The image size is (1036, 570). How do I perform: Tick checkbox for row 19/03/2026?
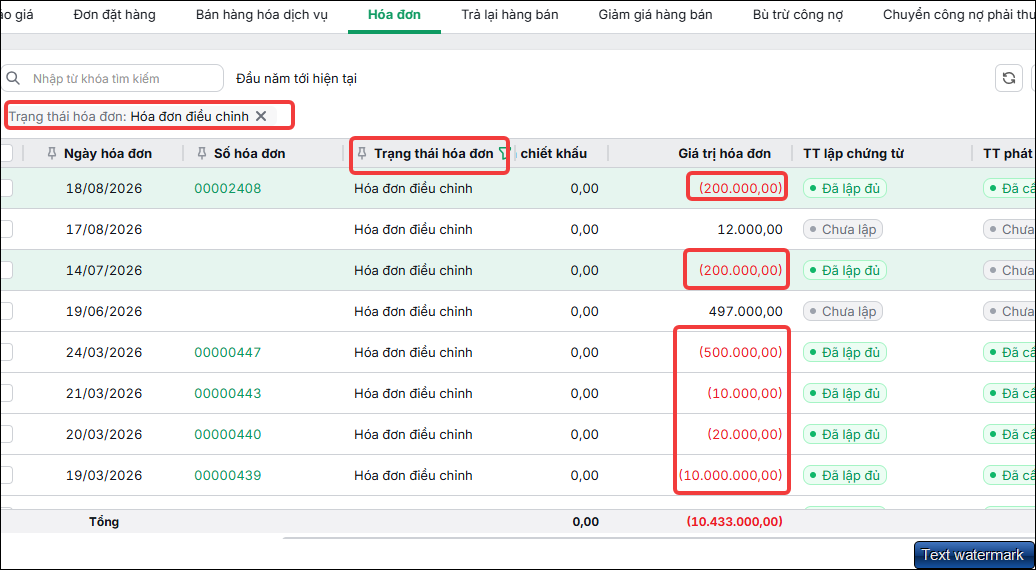[5, 475]
